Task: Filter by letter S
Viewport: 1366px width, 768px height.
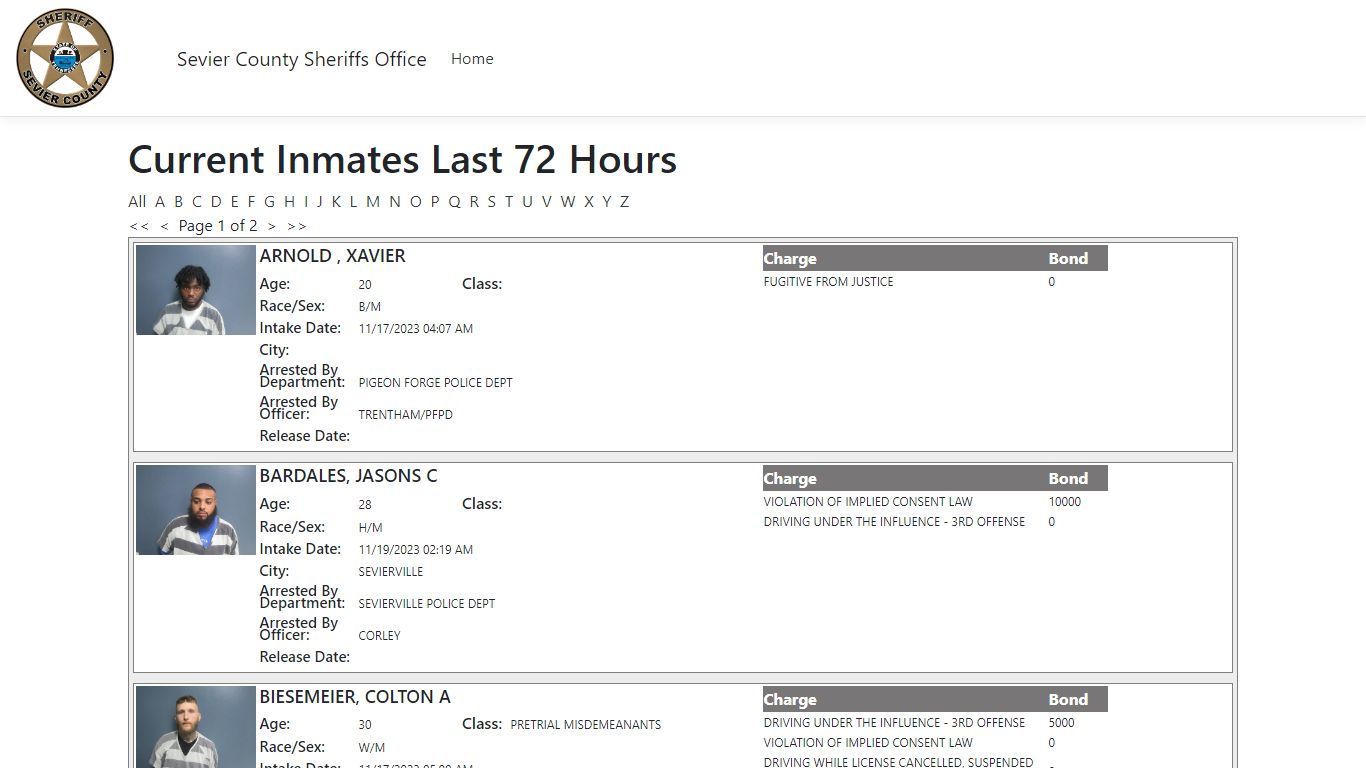Action: pyautogui.click(x=491, y=201)
